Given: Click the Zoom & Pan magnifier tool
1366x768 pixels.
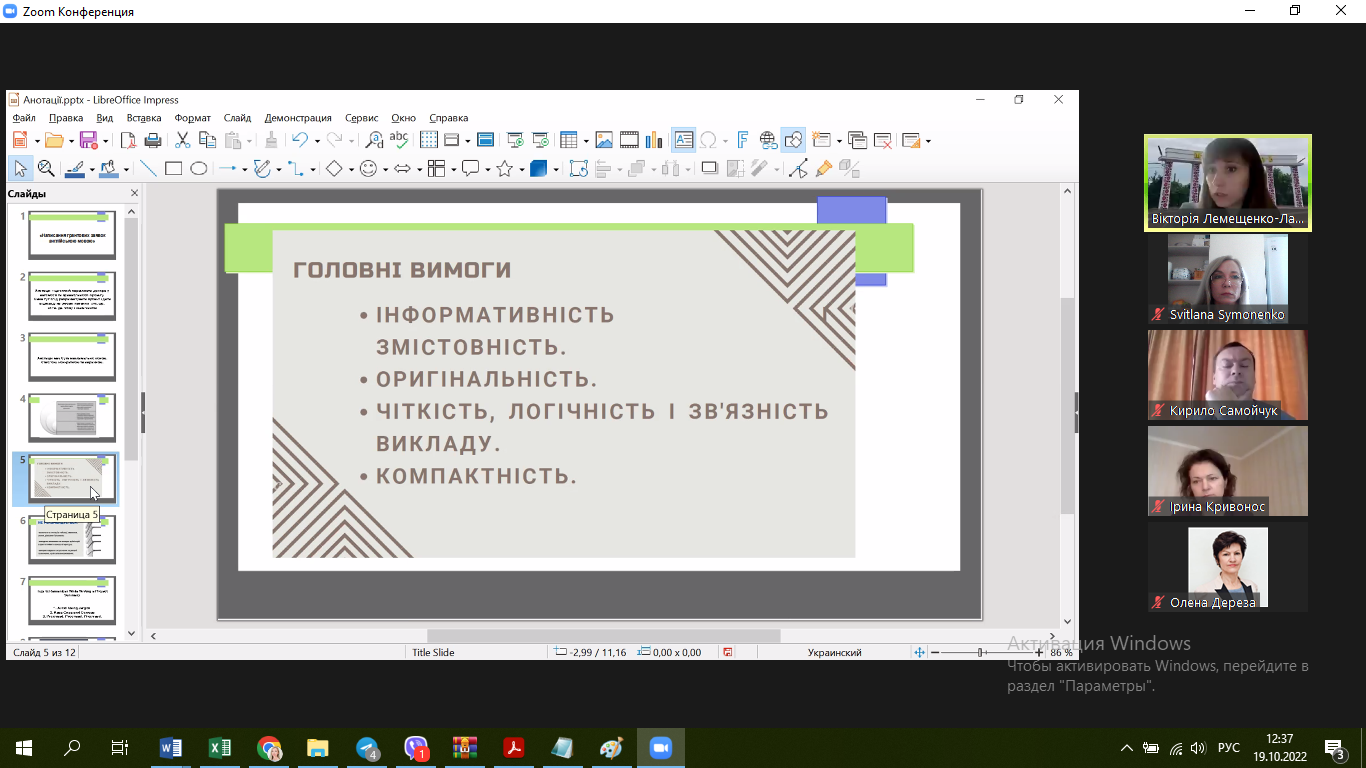Looking at the screenshot, I should pyautogui.click(x=46, y=169).
